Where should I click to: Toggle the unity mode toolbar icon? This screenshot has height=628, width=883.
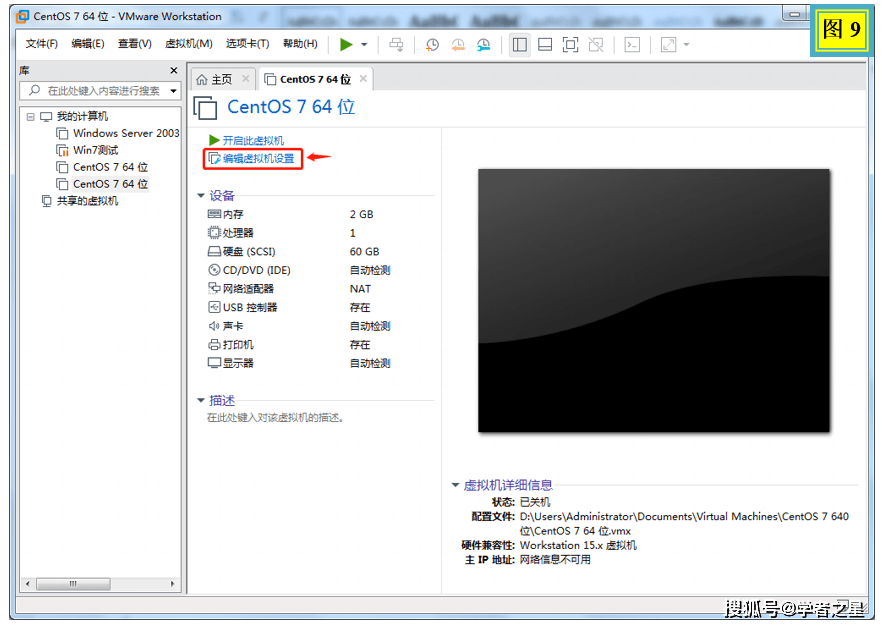(596, 44)
